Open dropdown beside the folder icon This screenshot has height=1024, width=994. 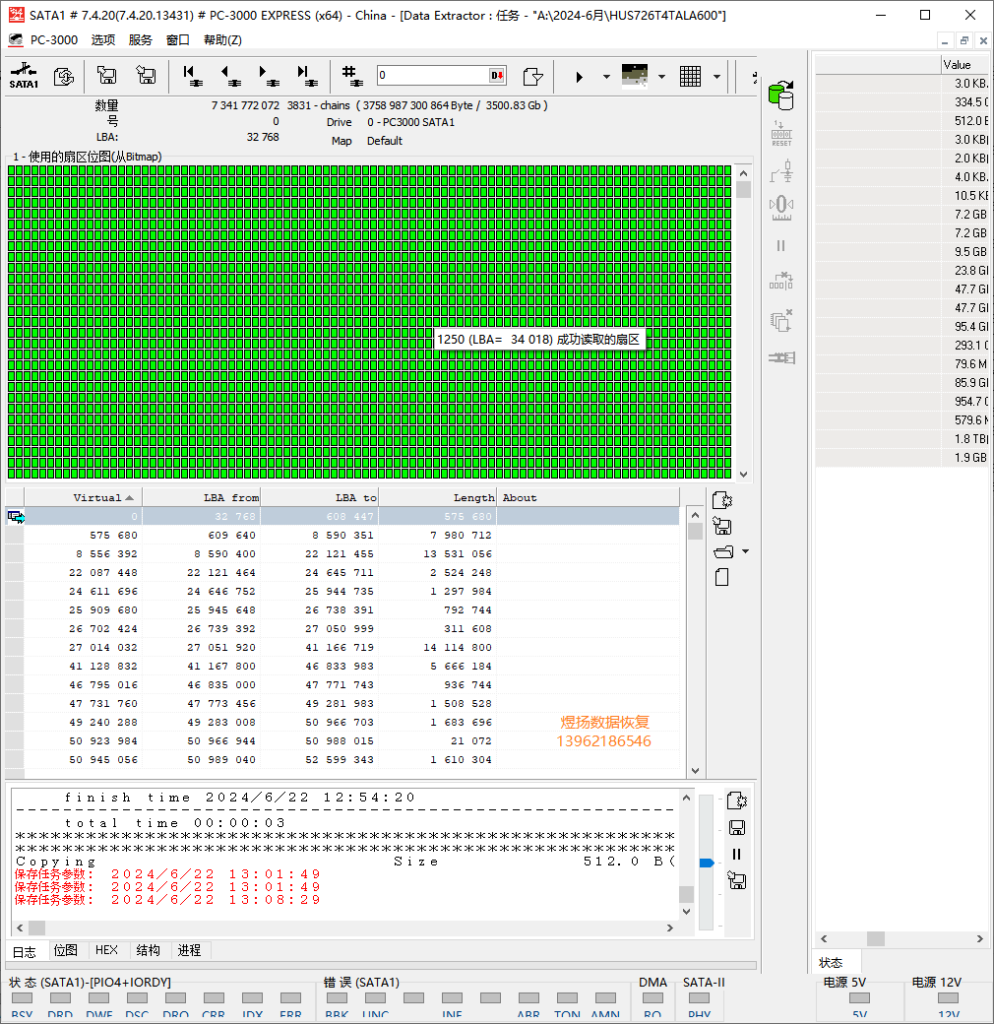(x=745, y=552)
